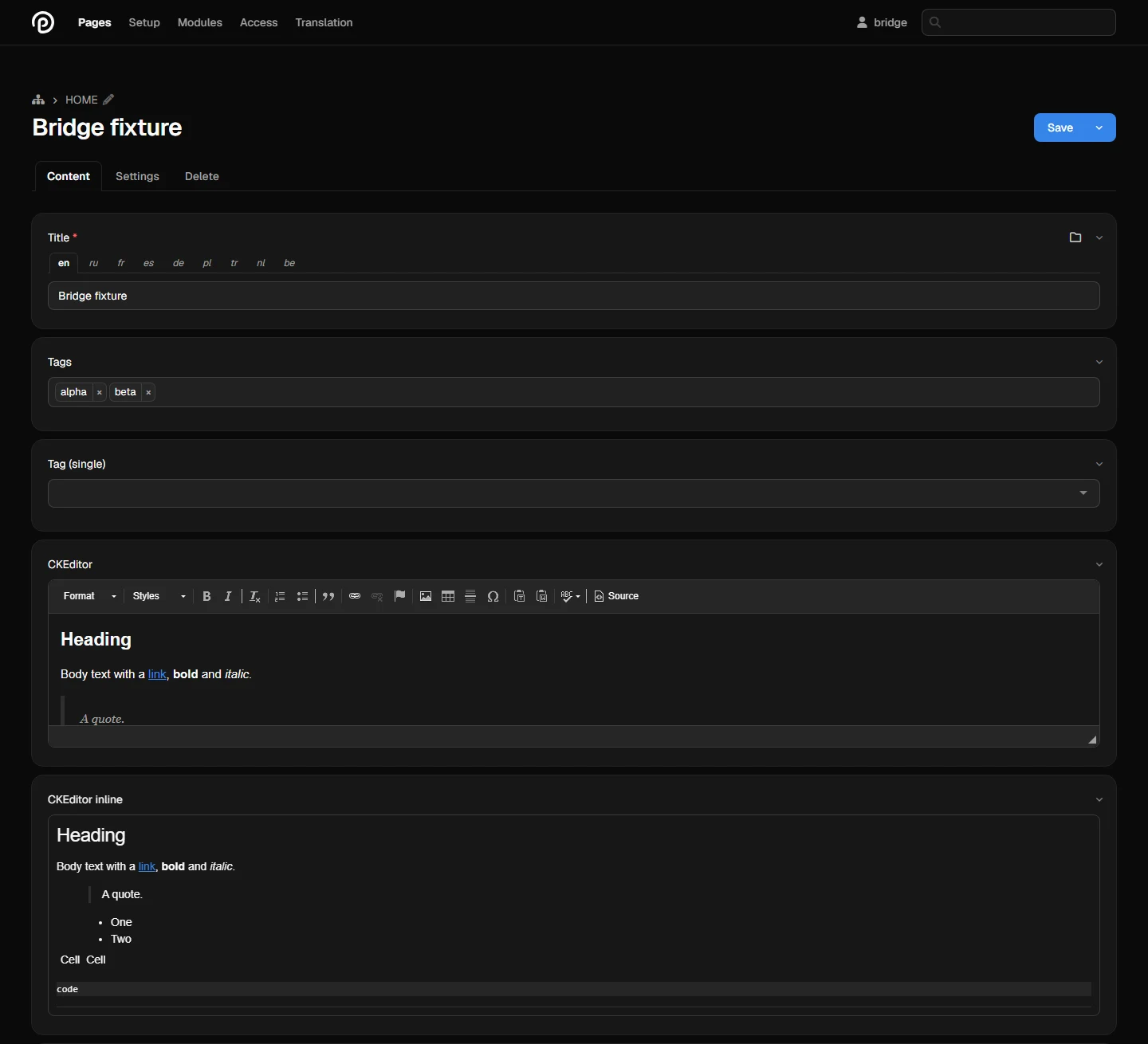Insert a table in CKEditor
Screen dimensions: 1148x1044
[x=448, y=596]
